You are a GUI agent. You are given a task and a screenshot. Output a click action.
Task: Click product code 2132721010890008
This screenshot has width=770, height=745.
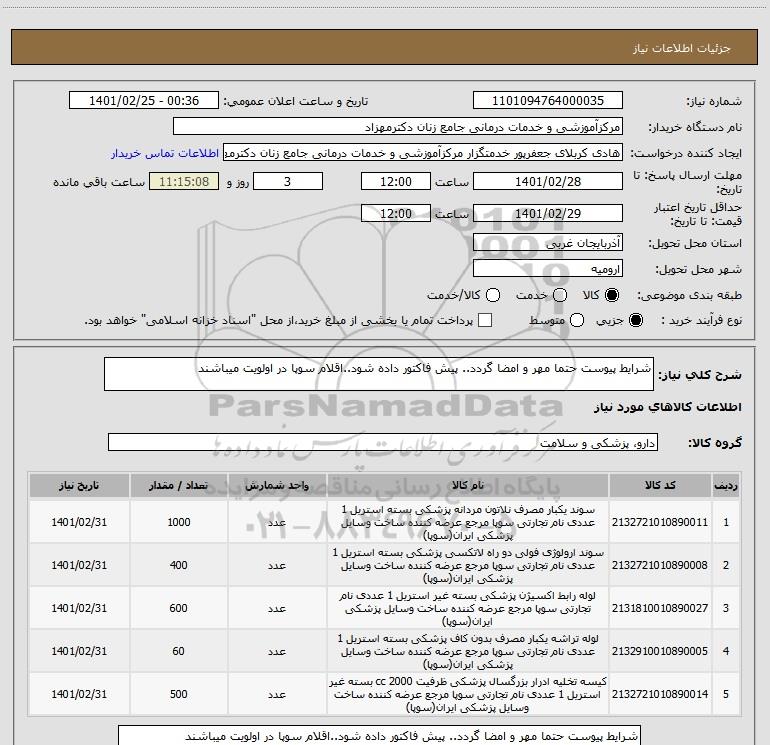(x=660, y=565)
